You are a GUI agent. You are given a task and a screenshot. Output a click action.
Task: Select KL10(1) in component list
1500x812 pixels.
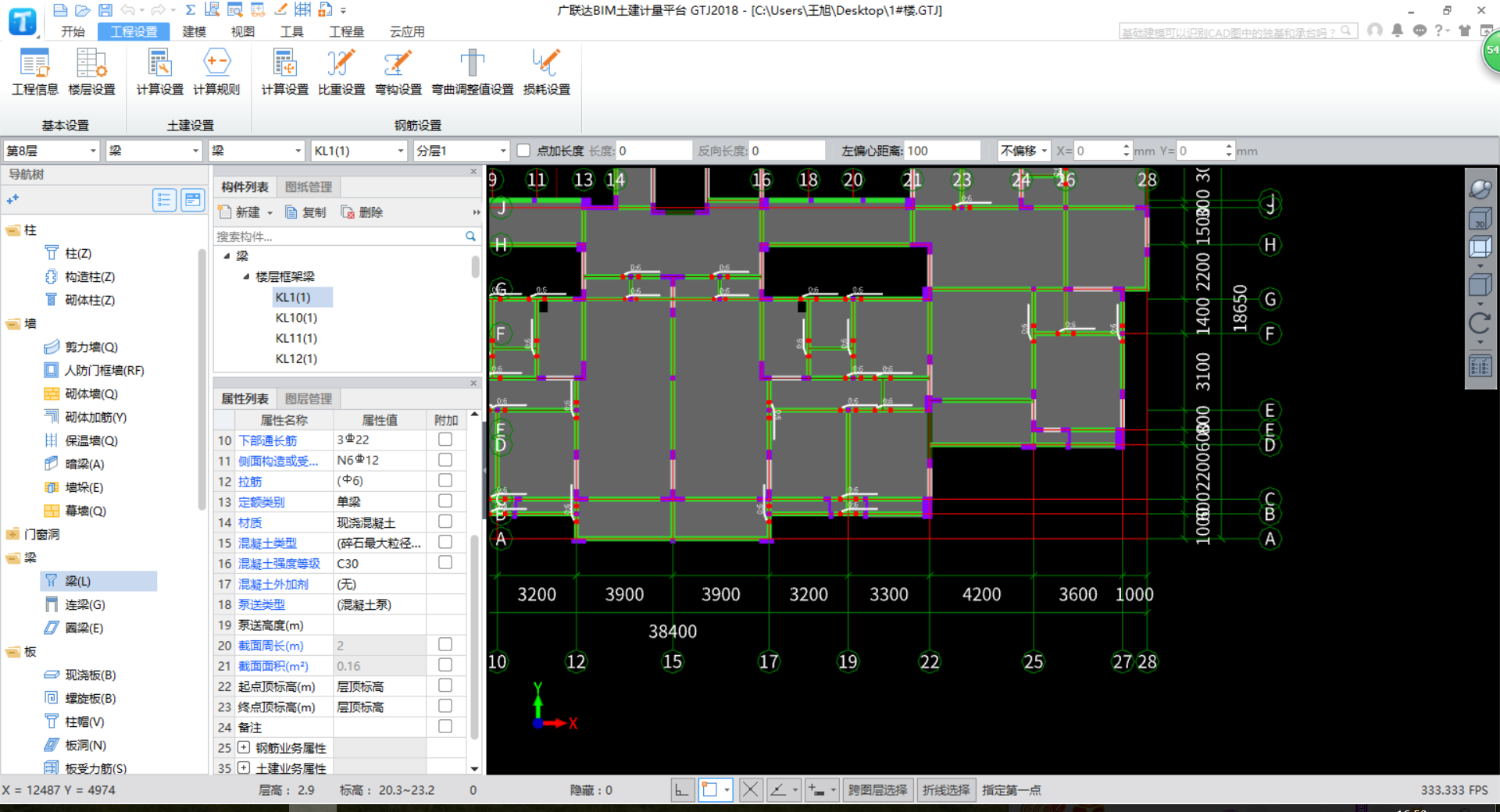point(296,318)
